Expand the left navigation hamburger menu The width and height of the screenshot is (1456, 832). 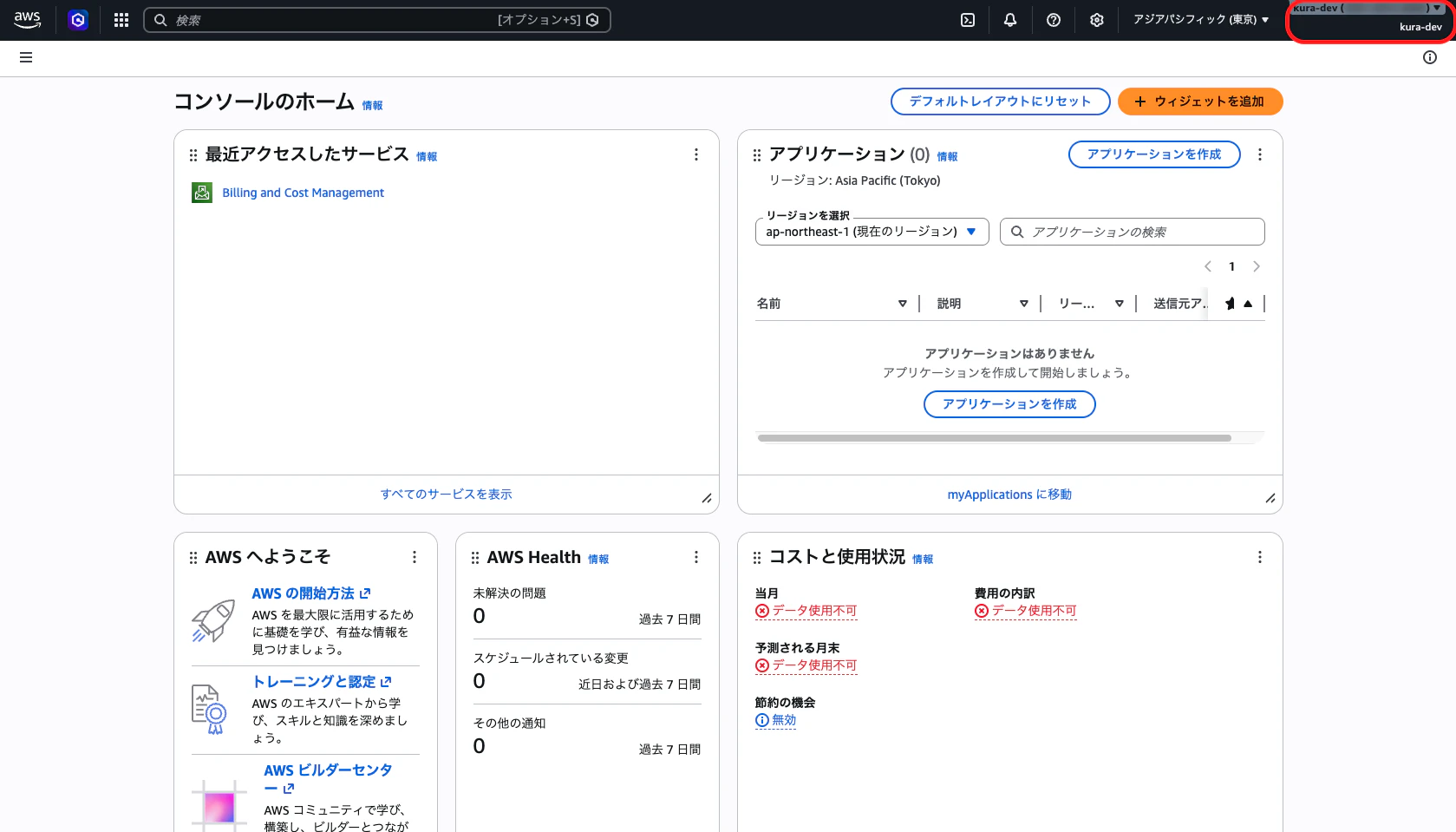tap(26, 57)
